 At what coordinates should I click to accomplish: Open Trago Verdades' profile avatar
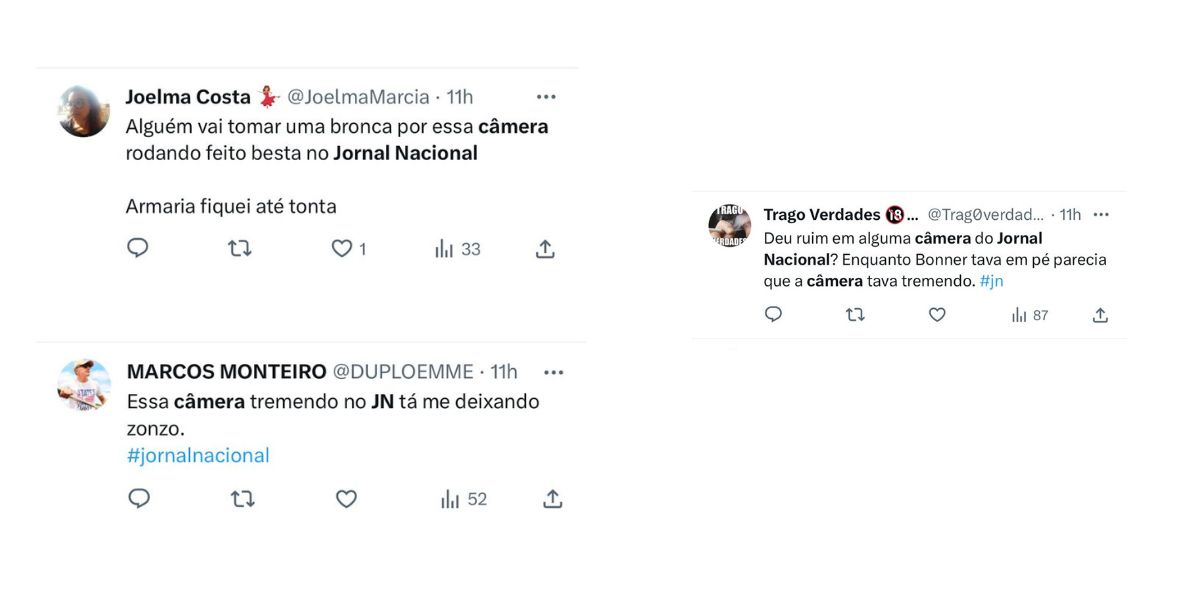(x=729, y=226)
